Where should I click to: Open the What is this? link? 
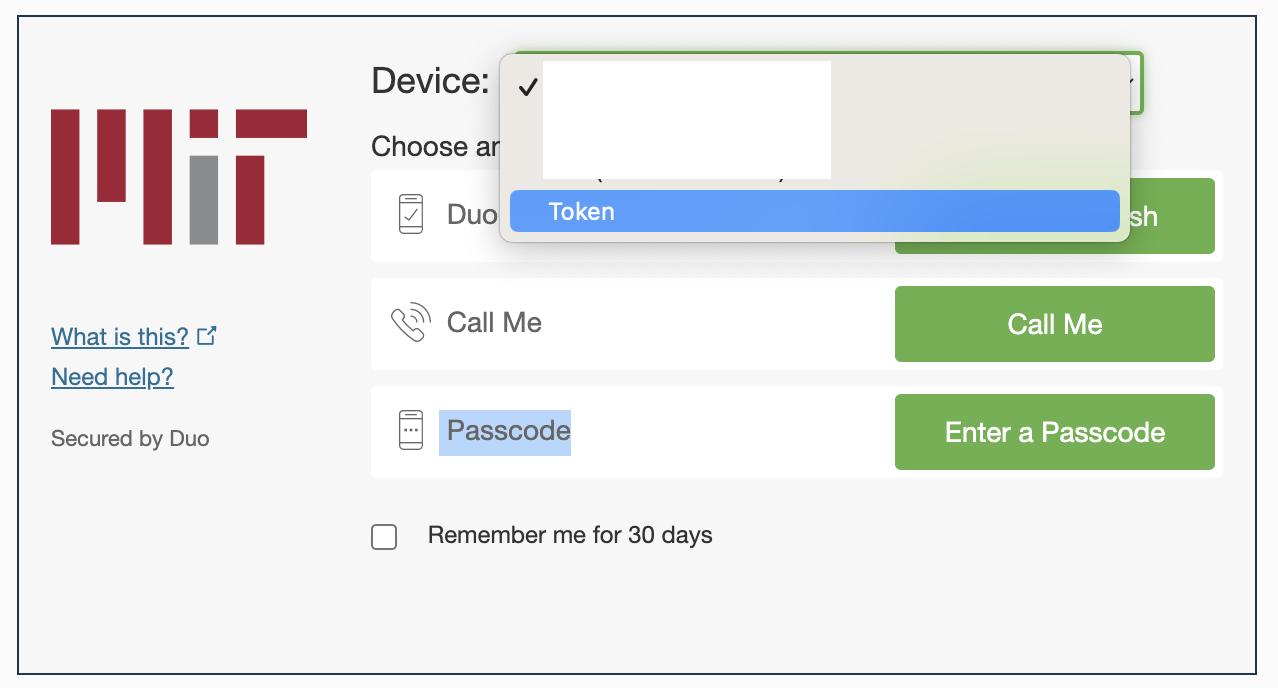tap(120, 337)
